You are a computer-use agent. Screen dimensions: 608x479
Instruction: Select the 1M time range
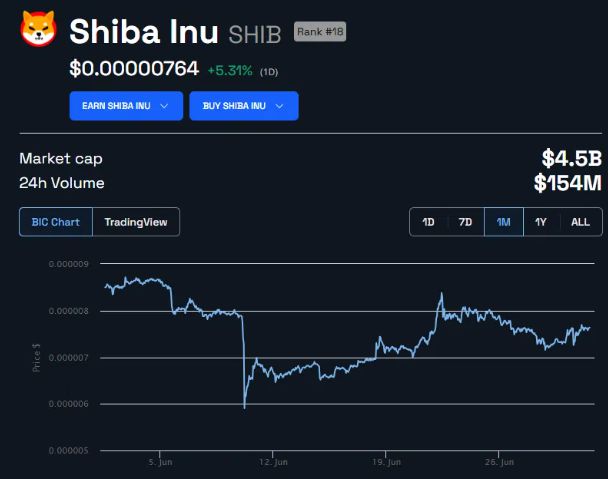503,222
